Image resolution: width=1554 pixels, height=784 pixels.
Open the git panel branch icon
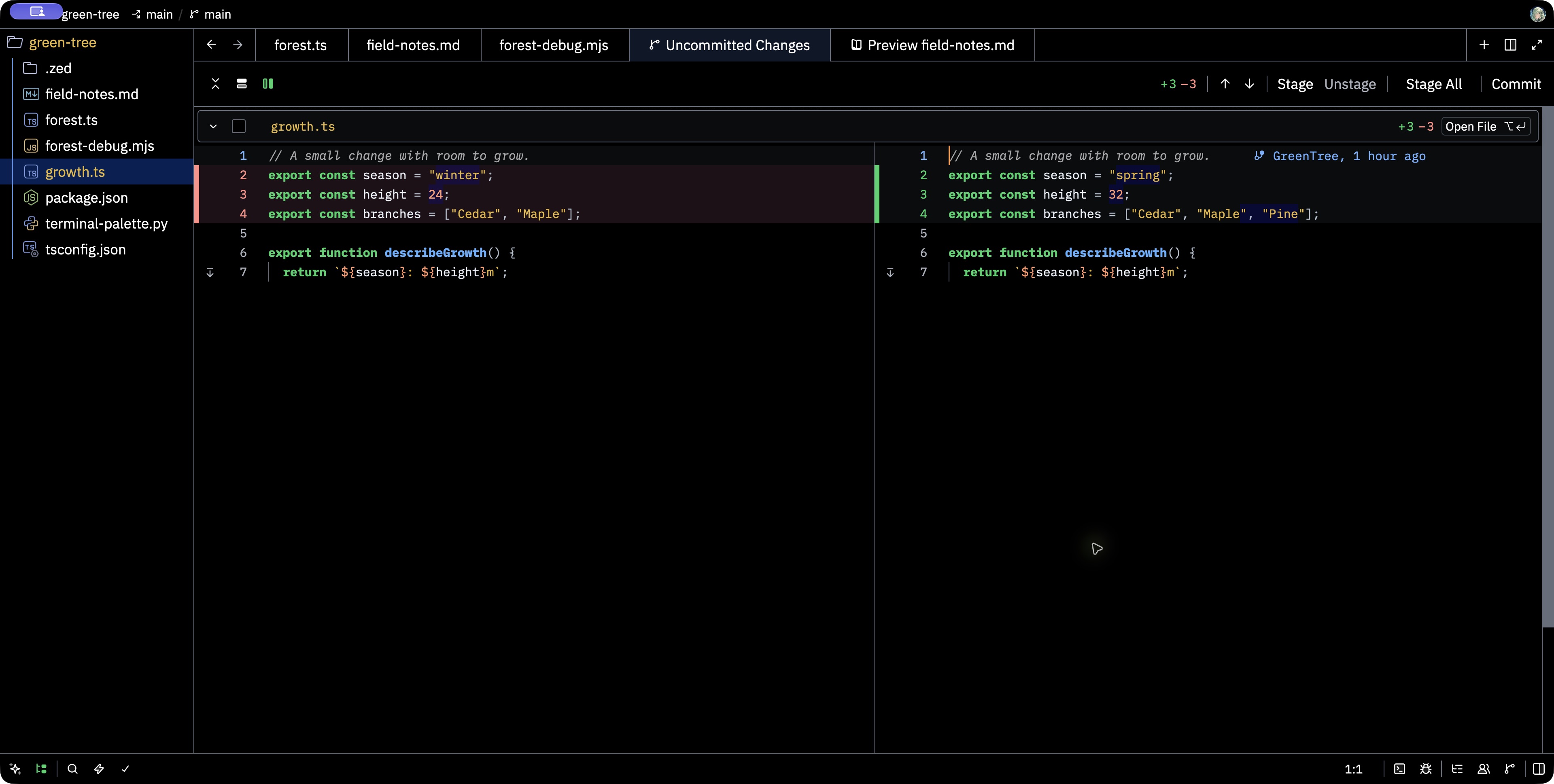[x=1509, y=769]
